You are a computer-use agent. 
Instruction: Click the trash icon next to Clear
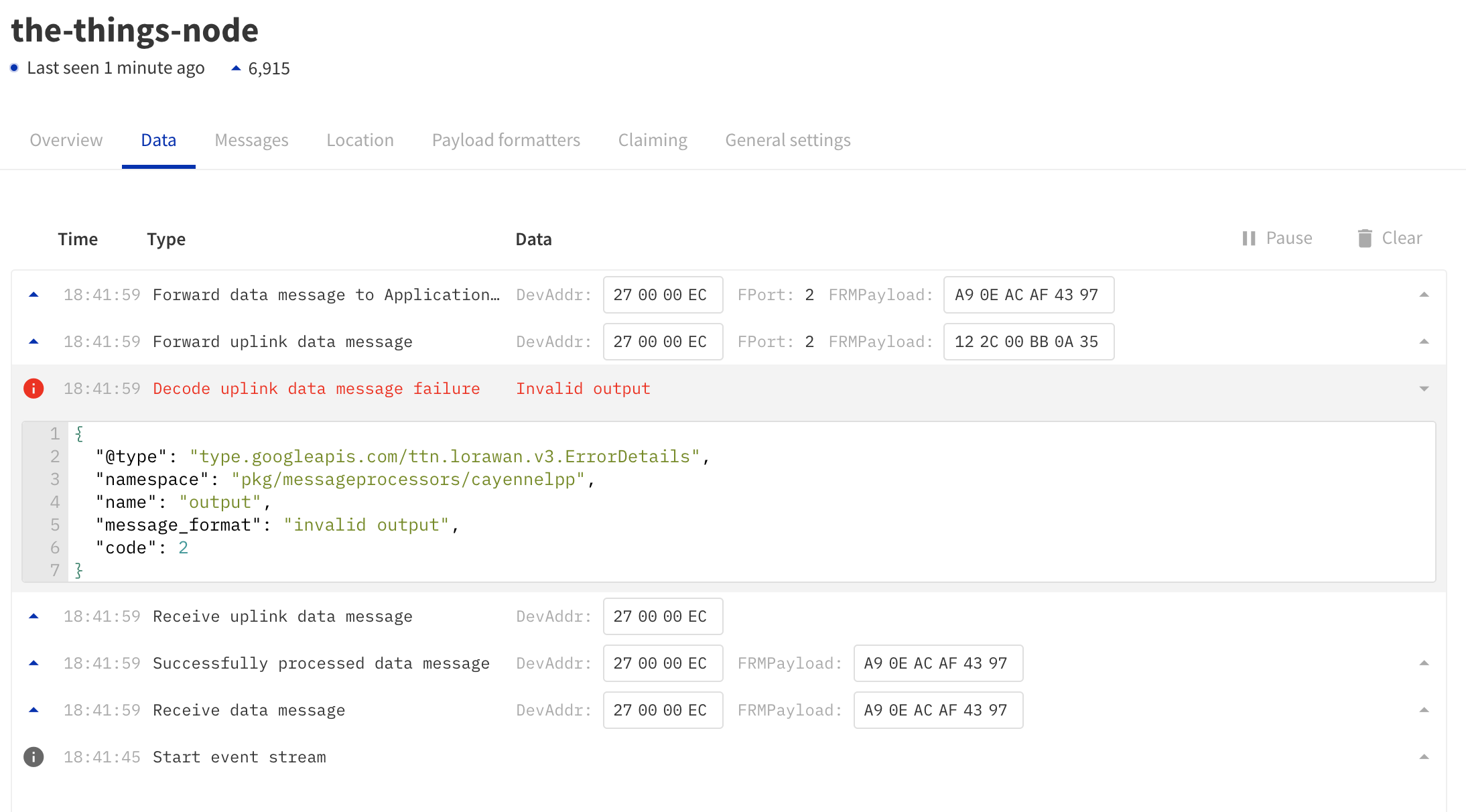pos(1363,238)
